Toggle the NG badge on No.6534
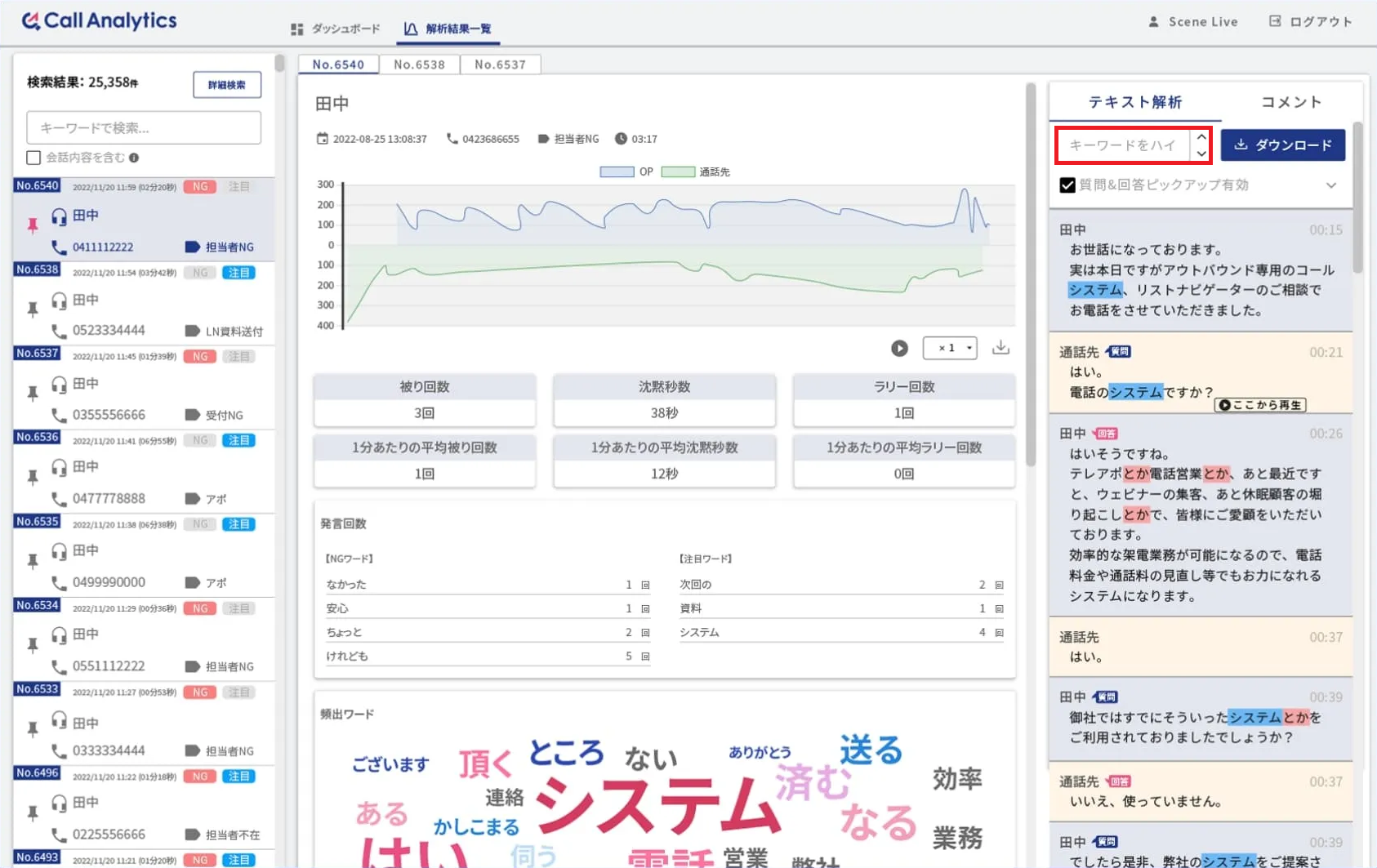Image resolution: width=1377 pixels, height=868 pixels. click(200, 608)
